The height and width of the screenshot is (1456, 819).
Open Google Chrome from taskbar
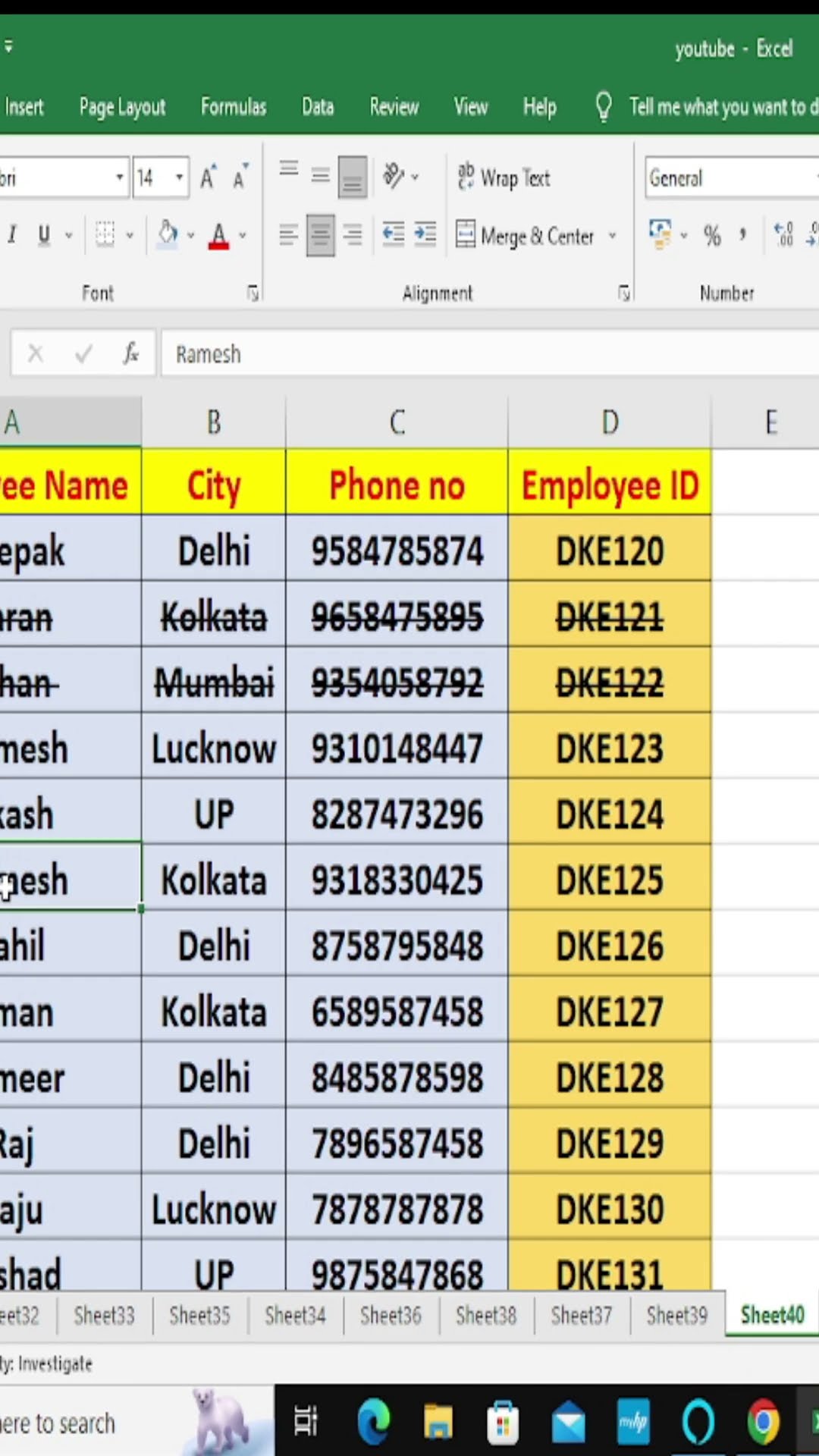763,1422
